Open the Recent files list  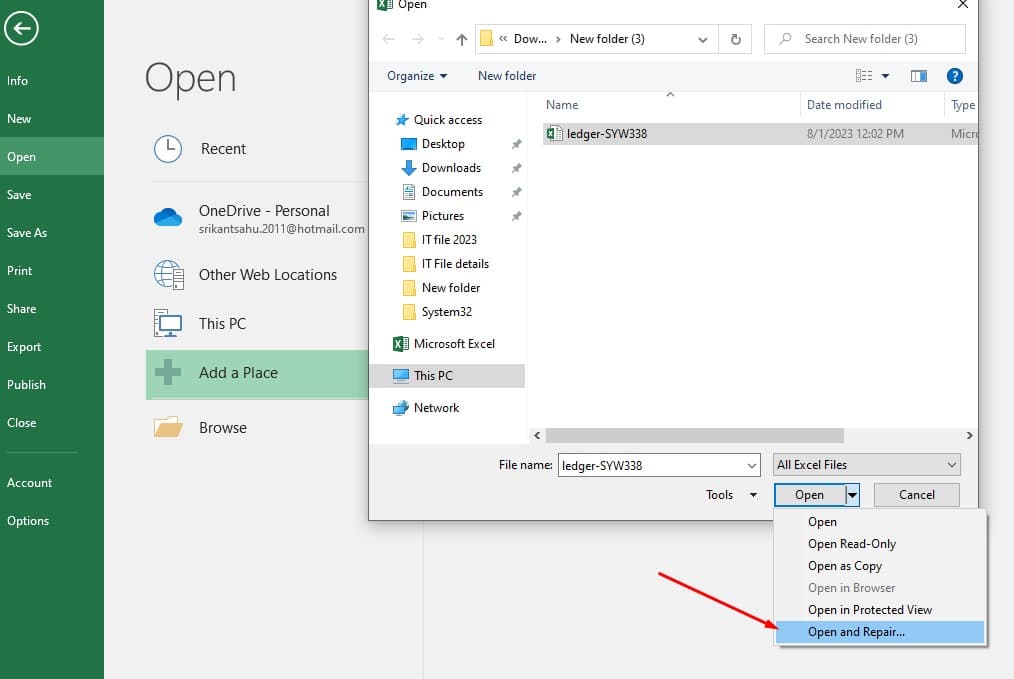click(x=222, y=149)
